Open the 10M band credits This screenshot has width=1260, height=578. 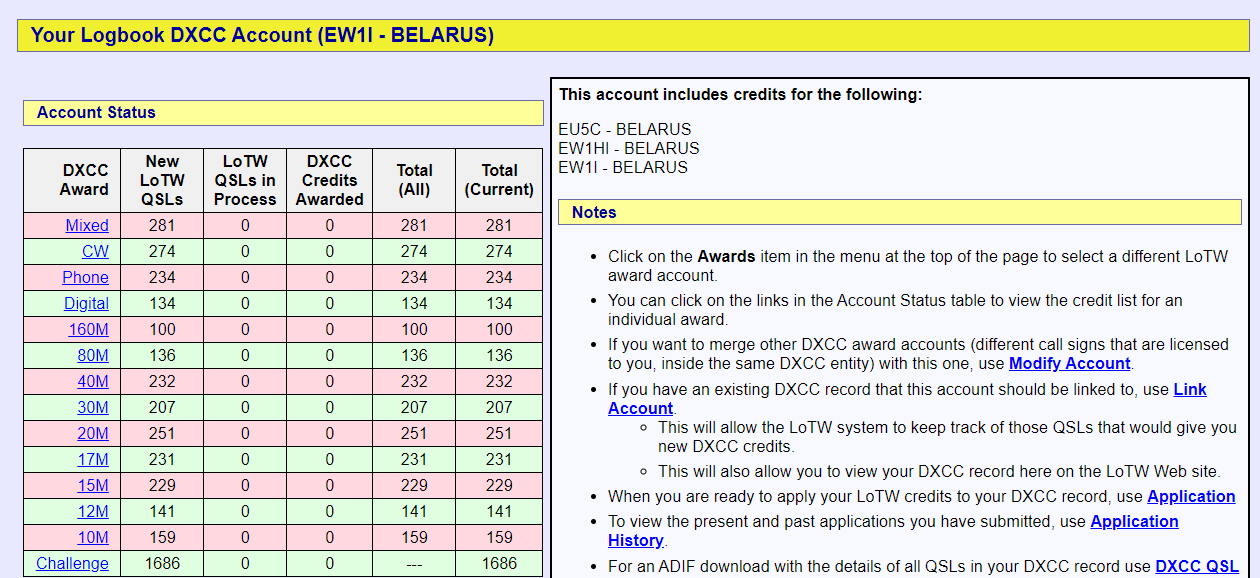93,538
